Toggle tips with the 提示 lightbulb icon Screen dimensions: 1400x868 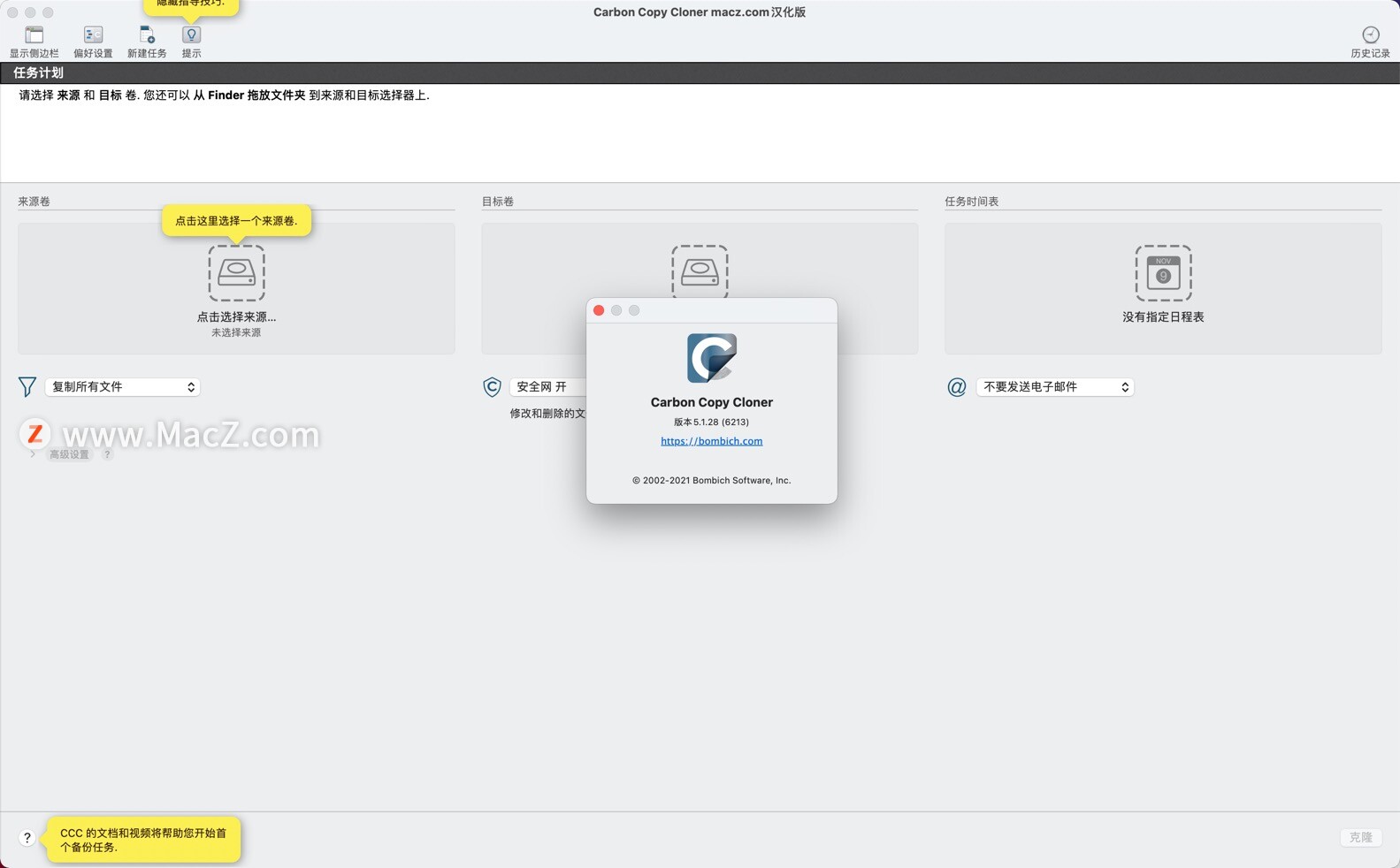(x=191, y=35)
